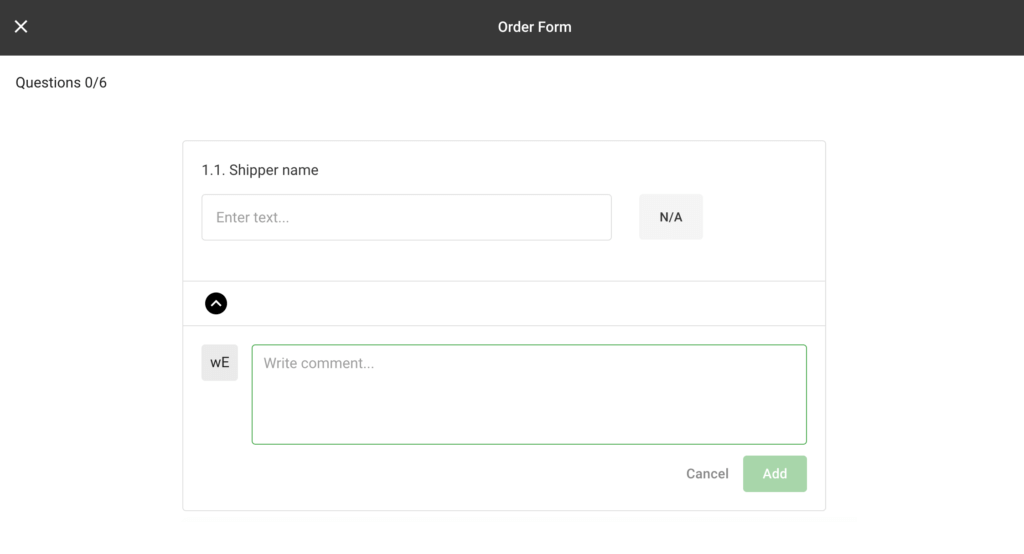Focus the Shipper name text field
The height and width of the screenshot is (554, 1024).
pos(406,217)
